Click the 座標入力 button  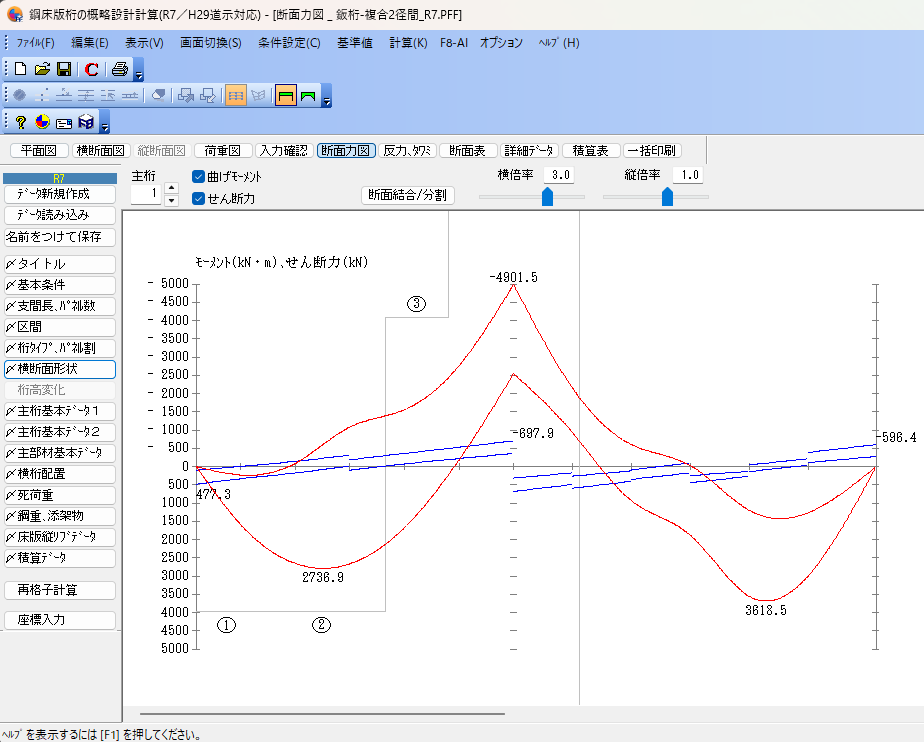point(60,620)
